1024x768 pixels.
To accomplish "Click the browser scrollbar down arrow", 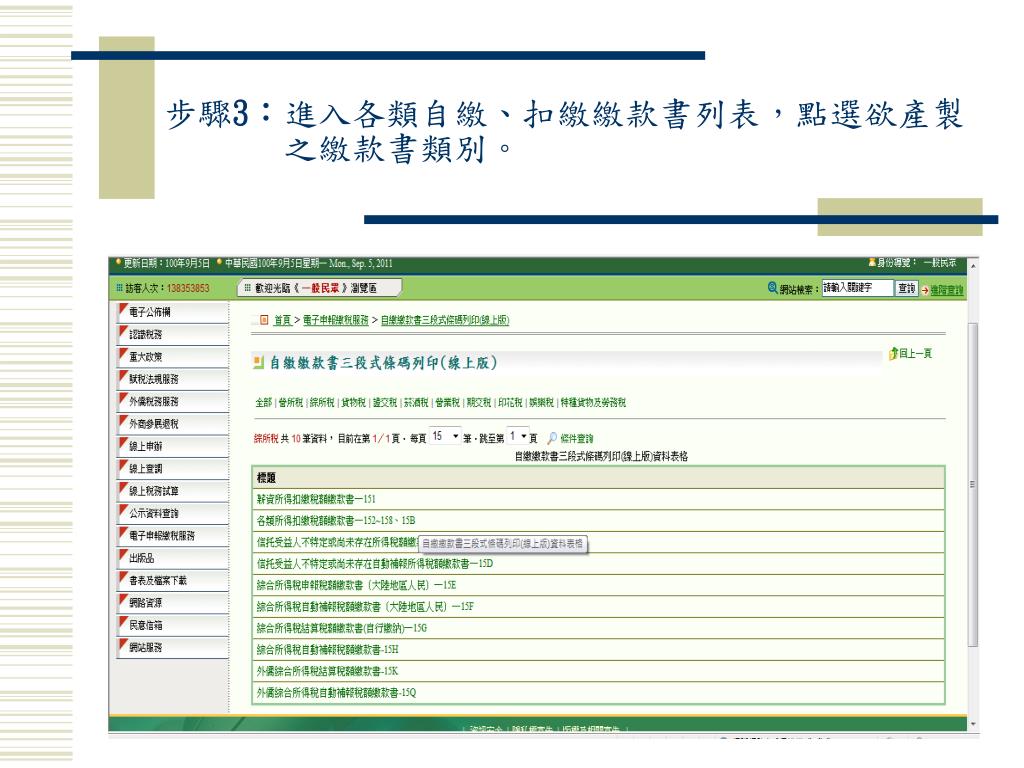I will tap(973, 724).
